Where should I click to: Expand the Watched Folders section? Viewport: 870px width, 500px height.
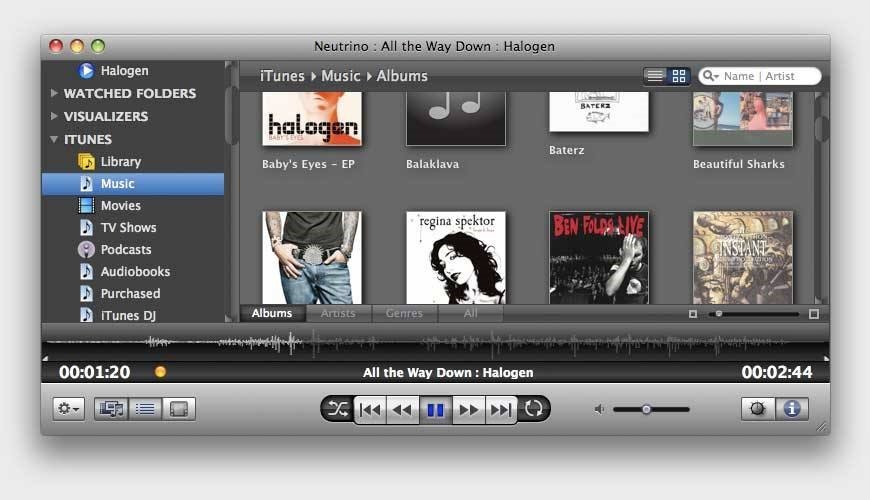[54, 93]
